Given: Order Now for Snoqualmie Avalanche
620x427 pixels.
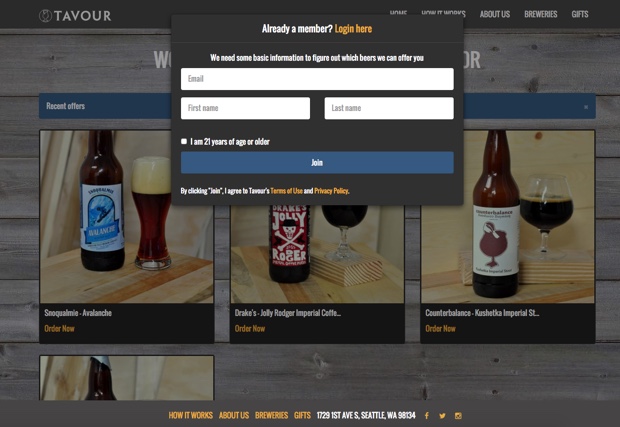Looking at the screenshot, I should (x=59, y=329).
